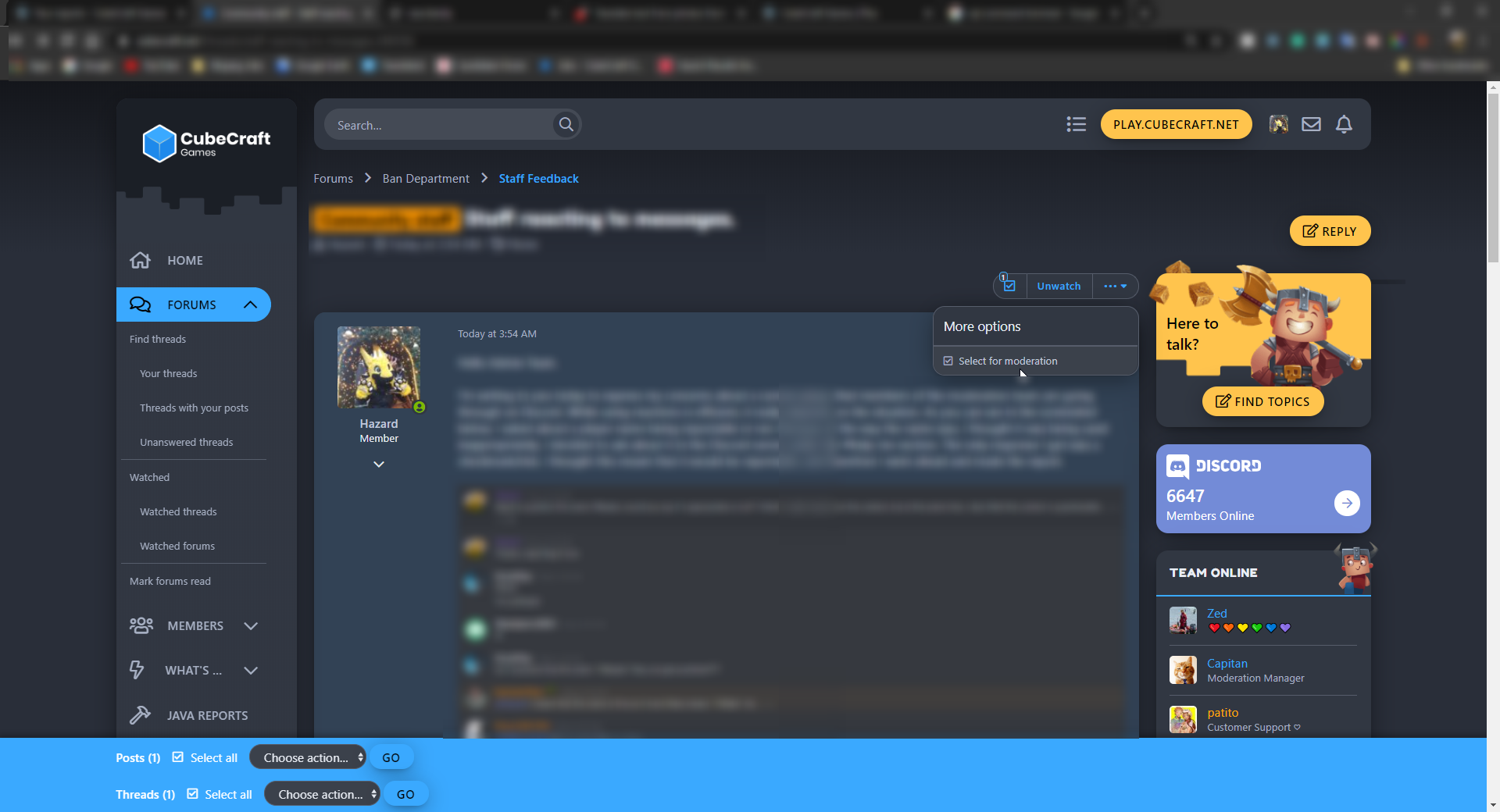Toggle thread moderation checkbox near Unwatch
The width and height of the screenshot is (1500, 812).
(x=1009, y=286)
